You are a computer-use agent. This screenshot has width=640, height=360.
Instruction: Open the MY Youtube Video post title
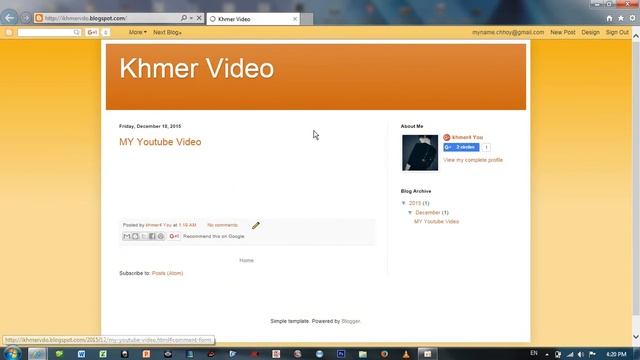click(x=160, y=142)
